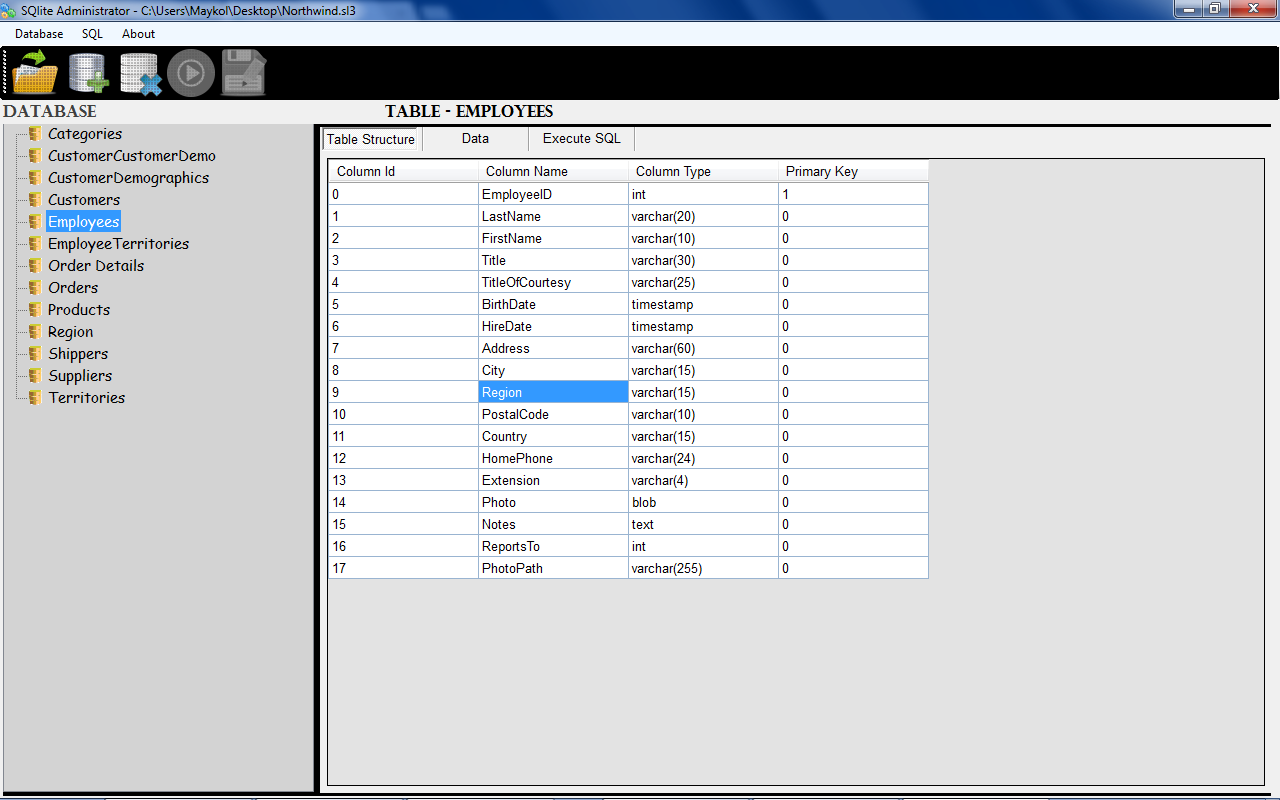Select the EmployeeTerritories table
1280x800 pixels.
tap(117, 243)
